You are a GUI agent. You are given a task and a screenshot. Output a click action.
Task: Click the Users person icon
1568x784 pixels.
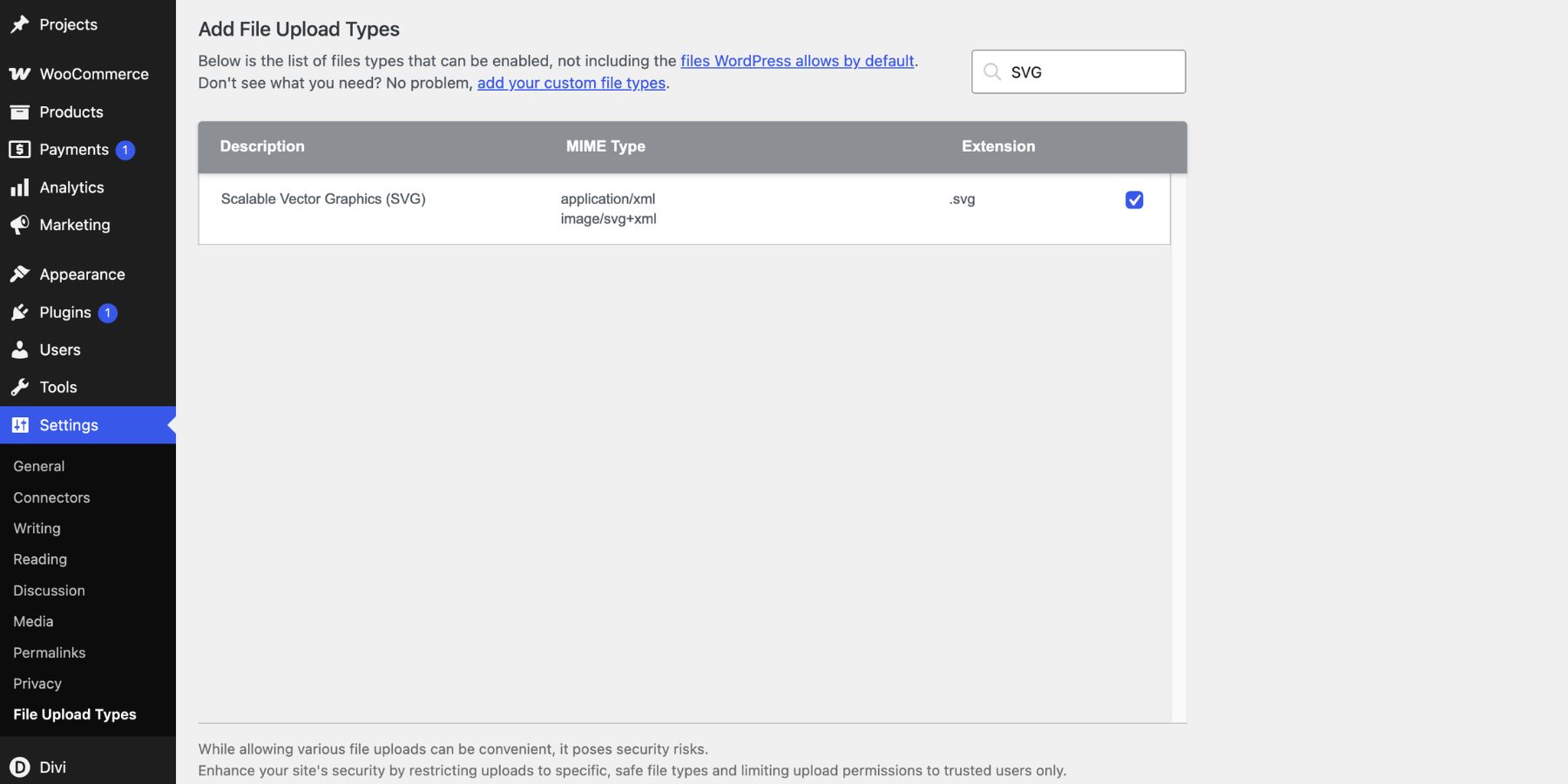pyautogui.click(x=19, y=349)
